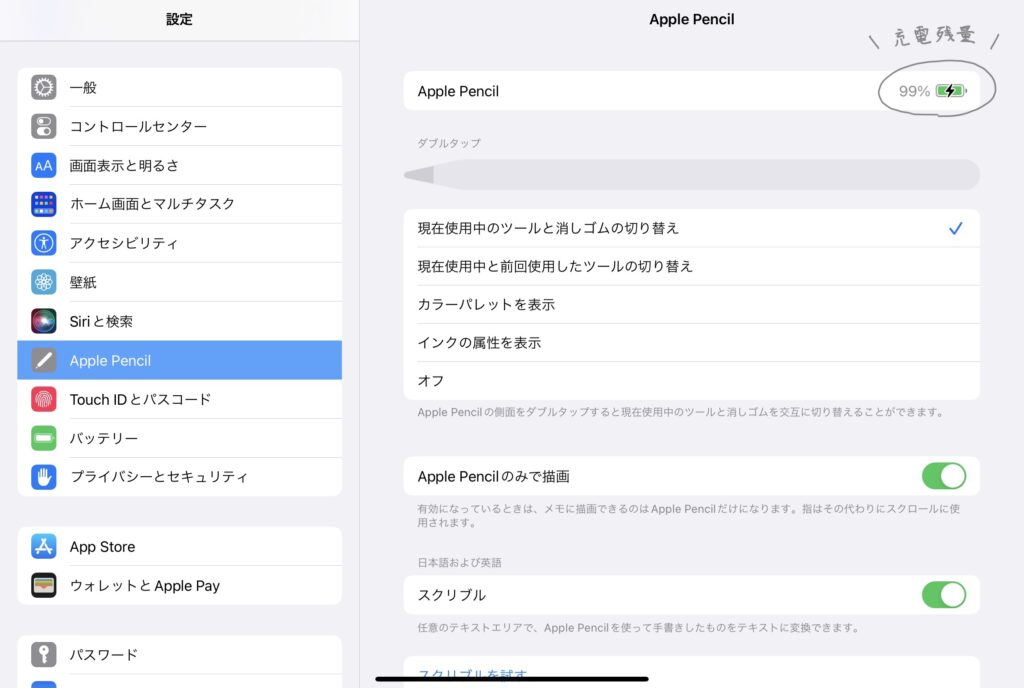Tap the Passwords (パスワード) key icon
The width and height of the screenshot is (1024, 688).
(44, 654)
